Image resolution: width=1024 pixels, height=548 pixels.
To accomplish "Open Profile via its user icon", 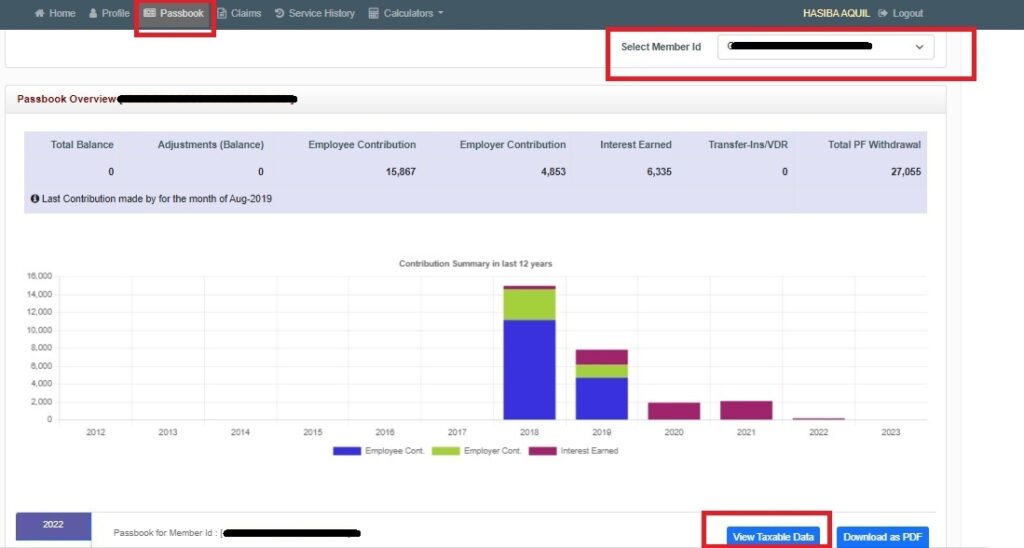I will 93,14.
